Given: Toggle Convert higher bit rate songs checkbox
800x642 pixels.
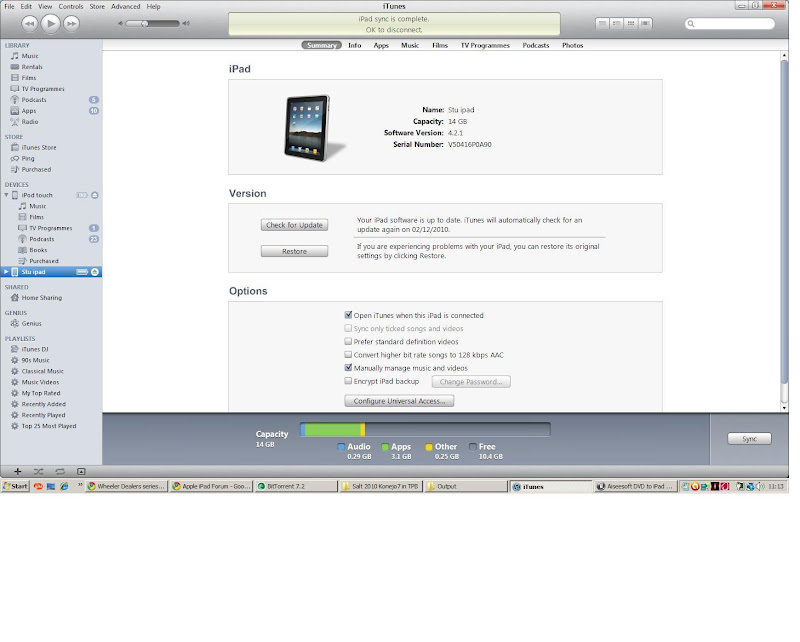Looking at the screenshot, I should [x=348, y=355].
